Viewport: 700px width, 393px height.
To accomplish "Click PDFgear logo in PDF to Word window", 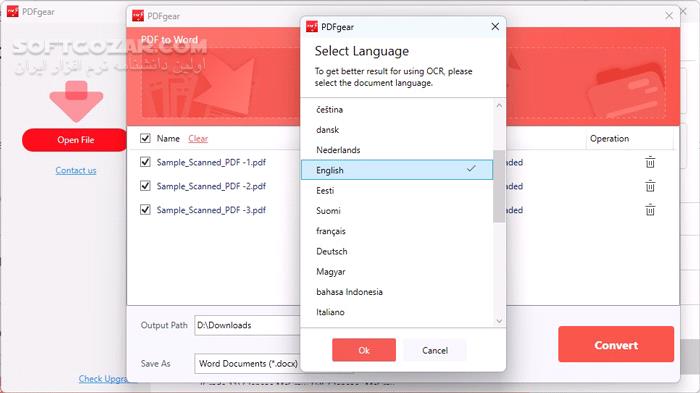I will point(138,16).
